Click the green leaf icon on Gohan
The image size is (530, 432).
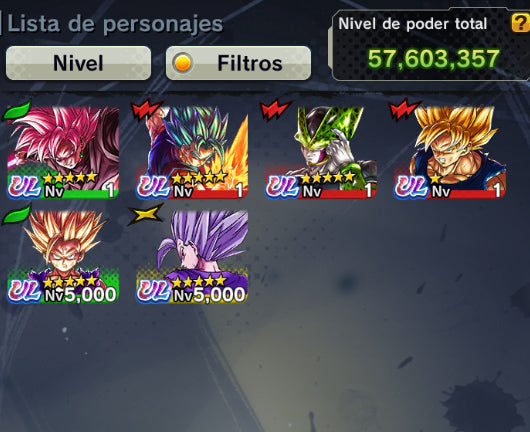pos(17,214)
